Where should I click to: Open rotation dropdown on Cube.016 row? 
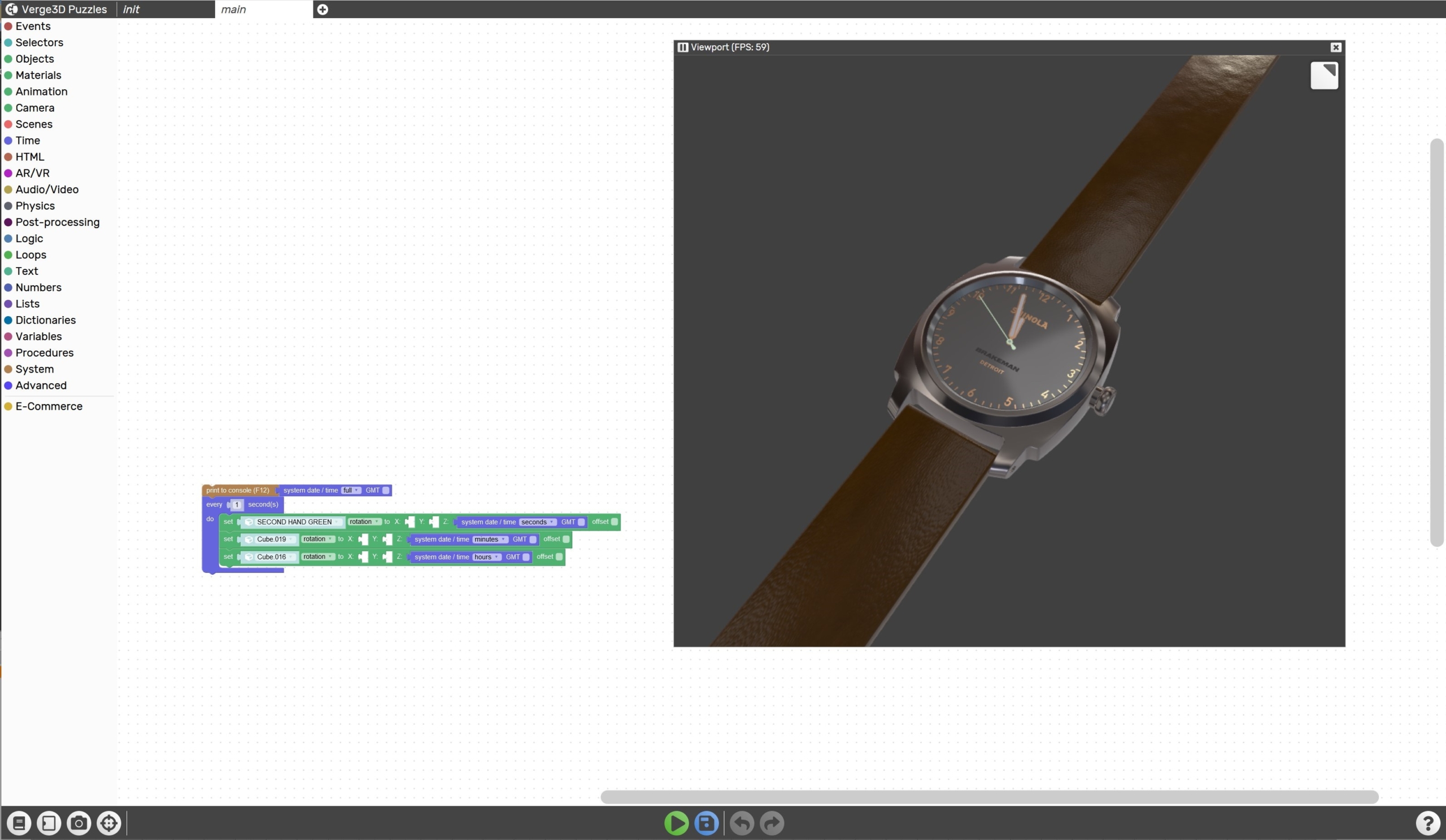318,557
